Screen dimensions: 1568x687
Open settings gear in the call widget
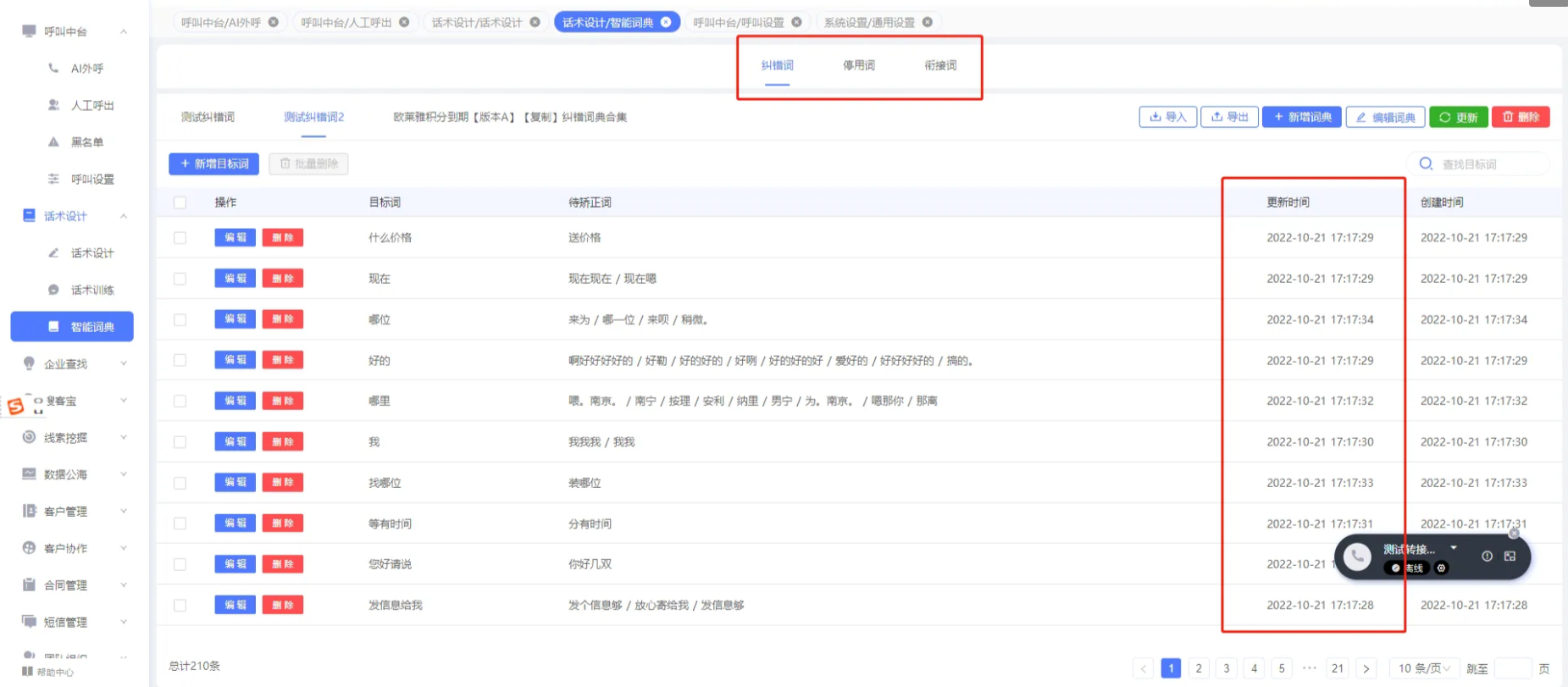(x=1441, y=568)
